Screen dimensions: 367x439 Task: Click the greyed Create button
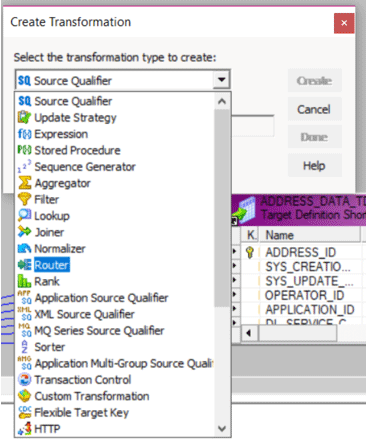coord(314,80)
